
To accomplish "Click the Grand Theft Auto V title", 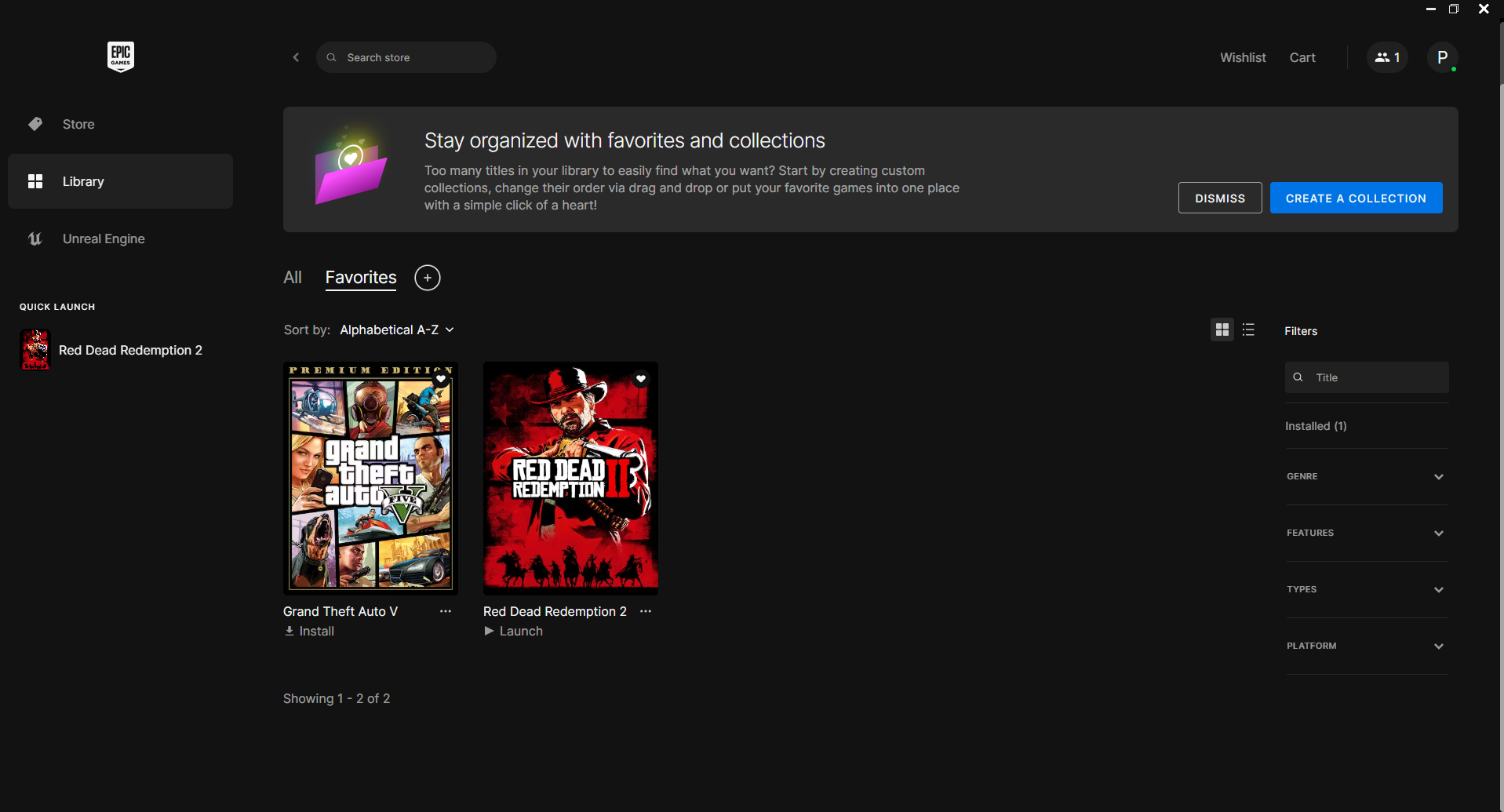I will [x=340, y=611].
